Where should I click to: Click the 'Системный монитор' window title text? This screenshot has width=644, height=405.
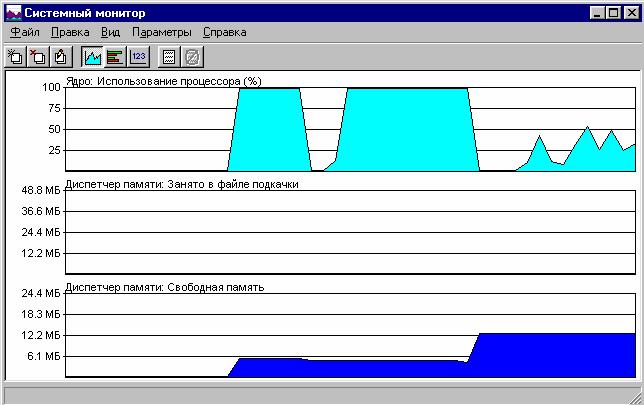[x=85, y=13]
